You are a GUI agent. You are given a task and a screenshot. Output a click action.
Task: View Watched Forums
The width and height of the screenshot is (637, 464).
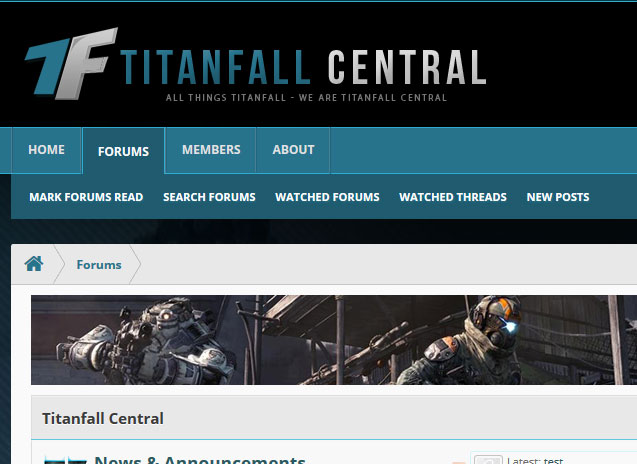tap(327, 197)
